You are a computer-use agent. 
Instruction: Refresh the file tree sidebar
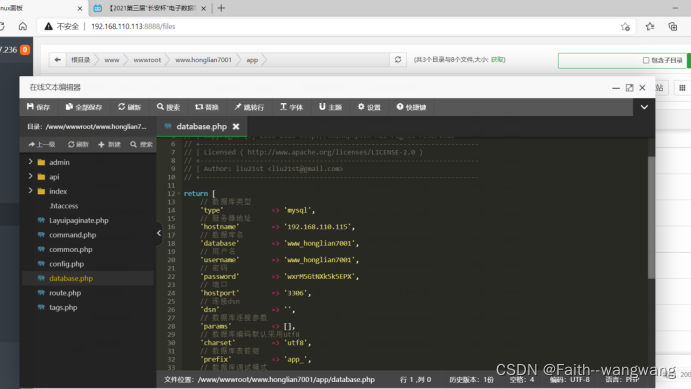78,144
